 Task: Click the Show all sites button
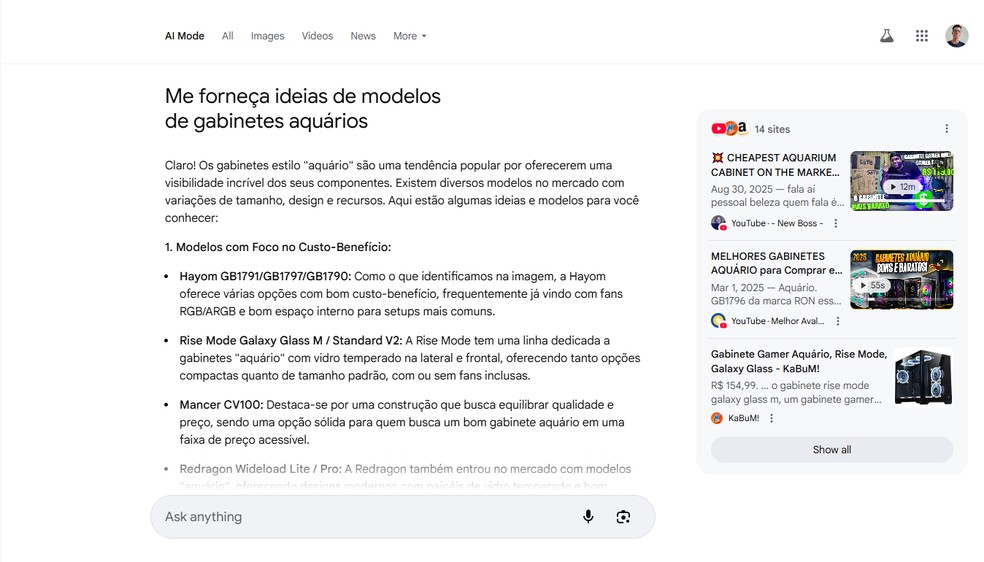[x=832, y=450]
